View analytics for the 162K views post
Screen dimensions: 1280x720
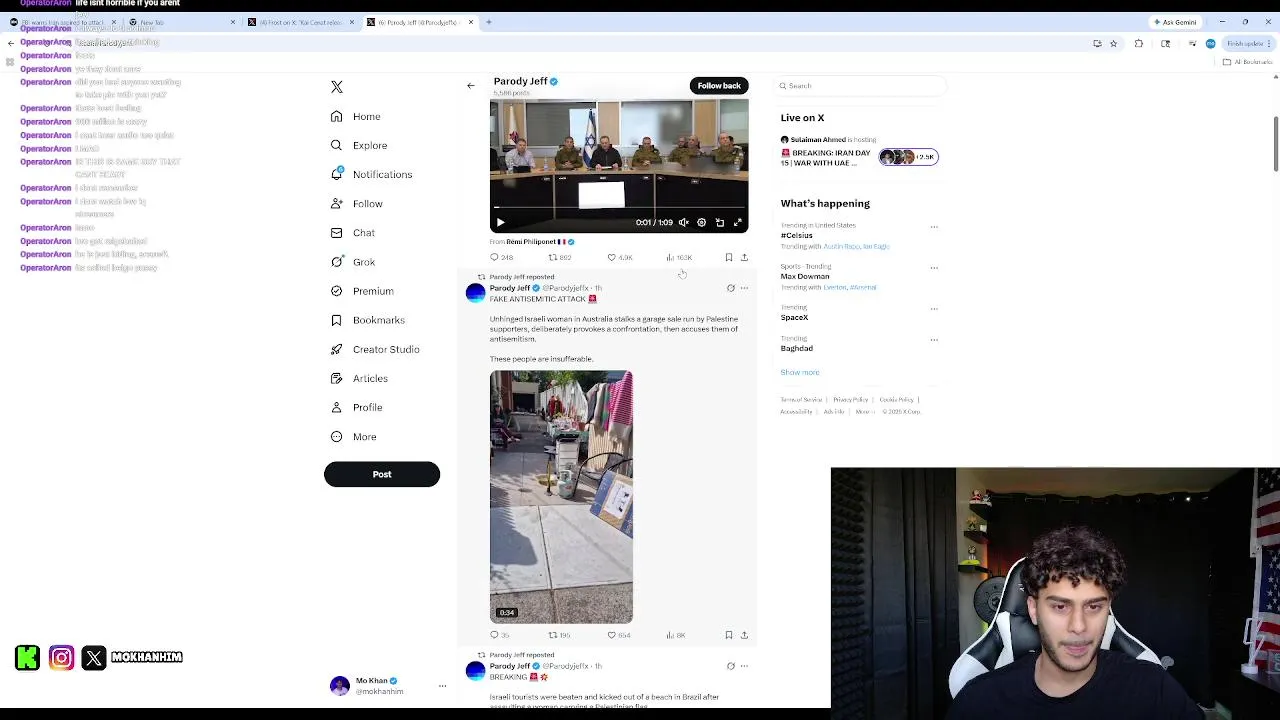679,258
